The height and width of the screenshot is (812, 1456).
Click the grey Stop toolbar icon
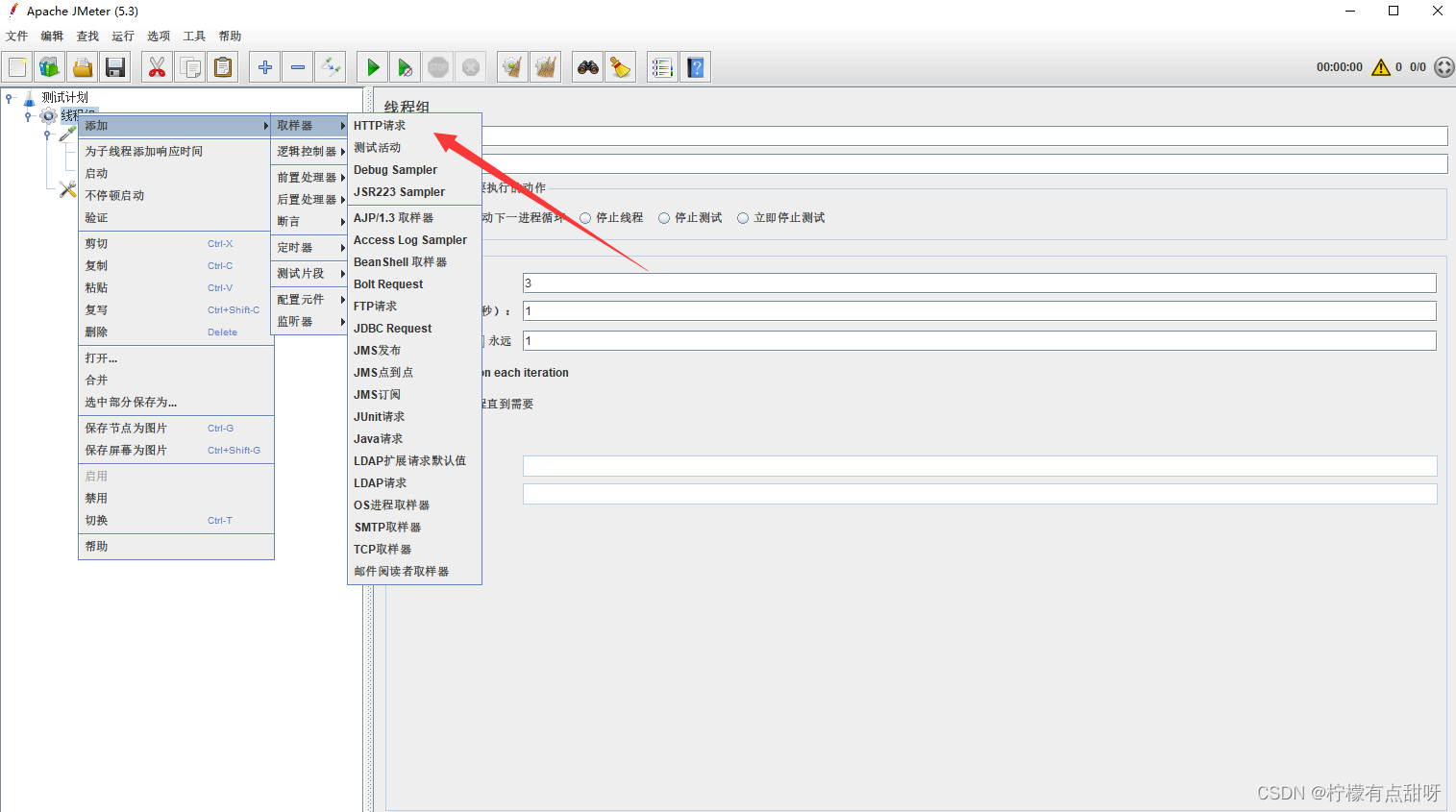(x=438, y=67)
